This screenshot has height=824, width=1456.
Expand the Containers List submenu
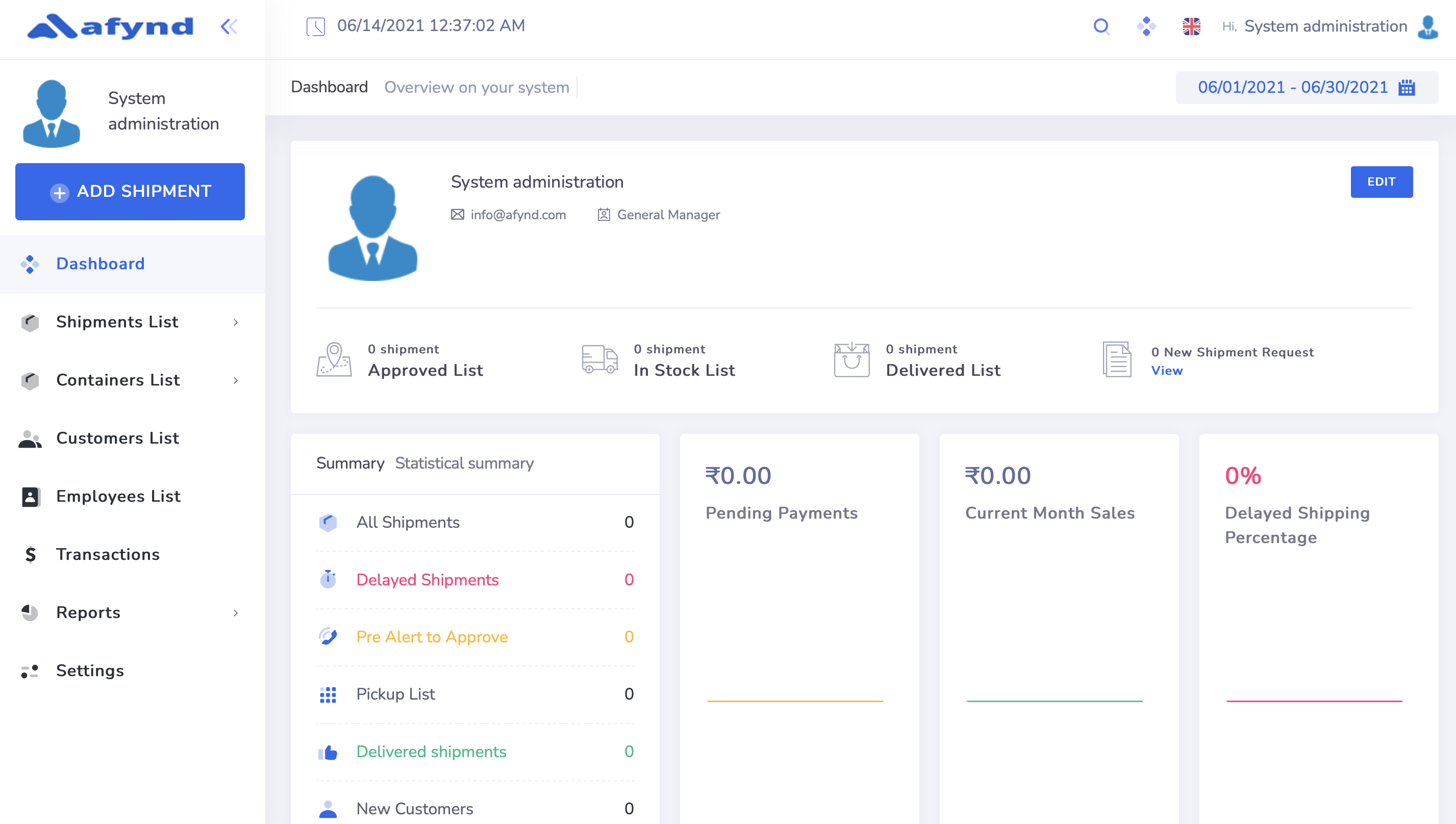click(236, 380)
